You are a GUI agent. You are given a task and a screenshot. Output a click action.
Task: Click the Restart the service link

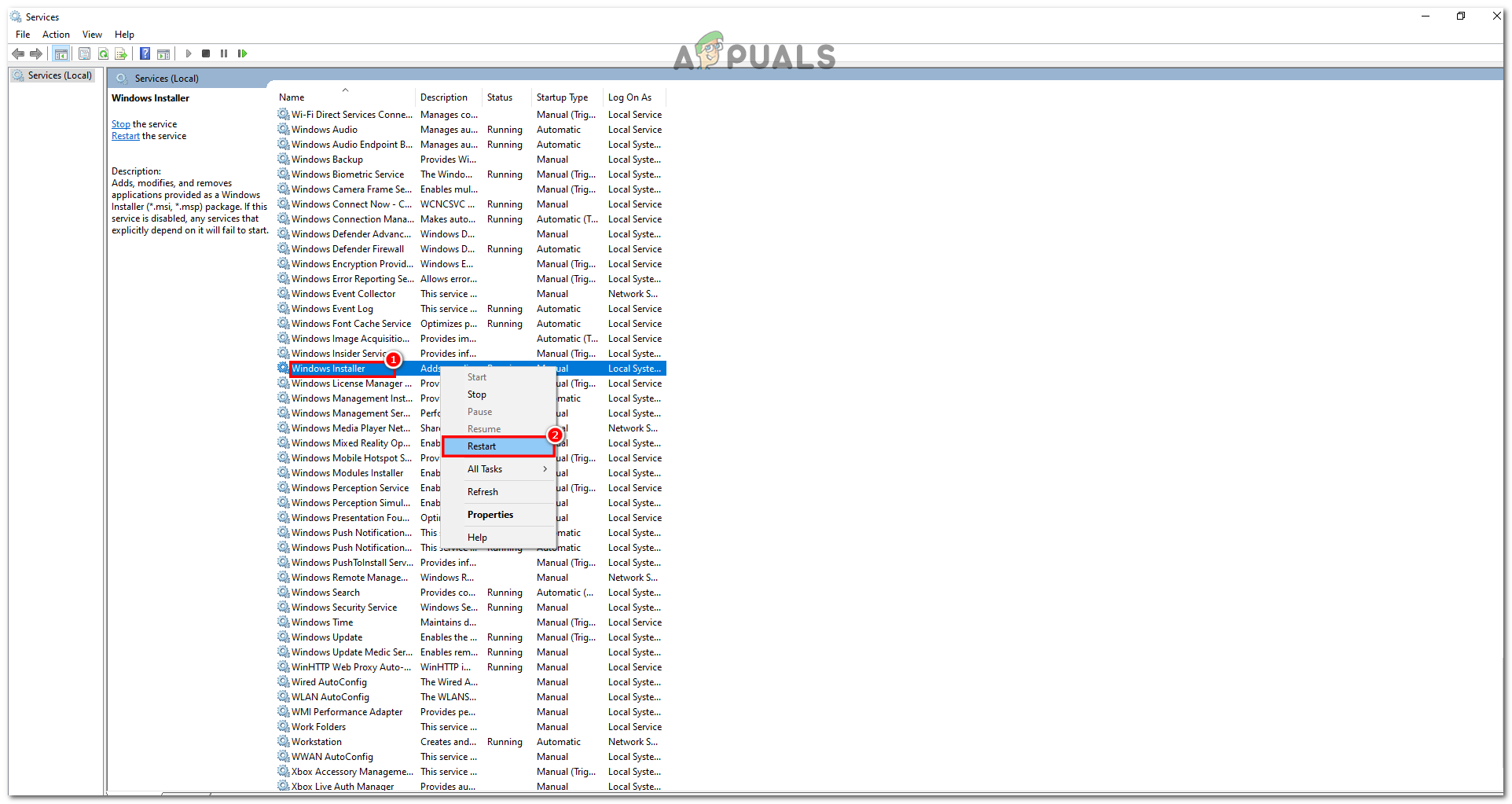pos(125,135)
